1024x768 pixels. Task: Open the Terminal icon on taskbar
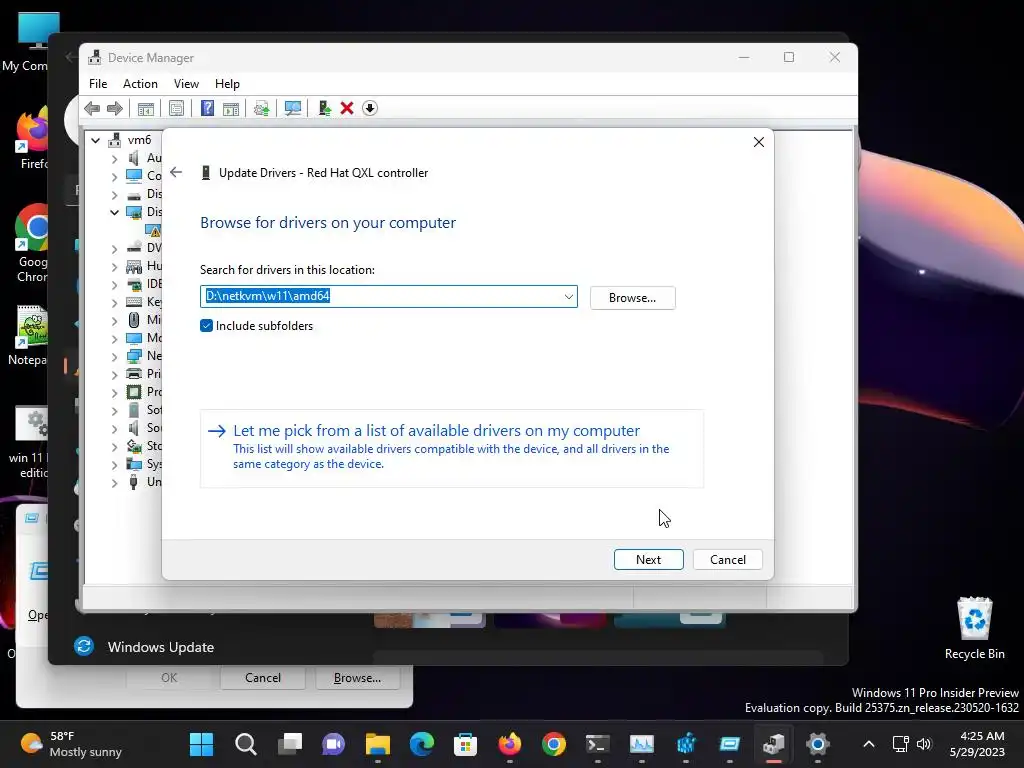(598, 744)
